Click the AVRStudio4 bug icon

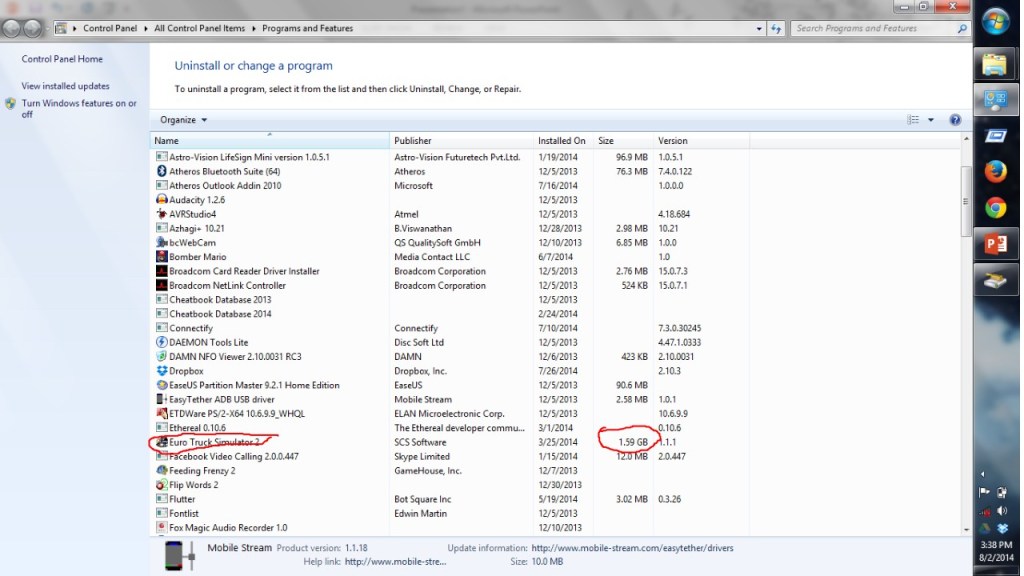coord(161,214)
